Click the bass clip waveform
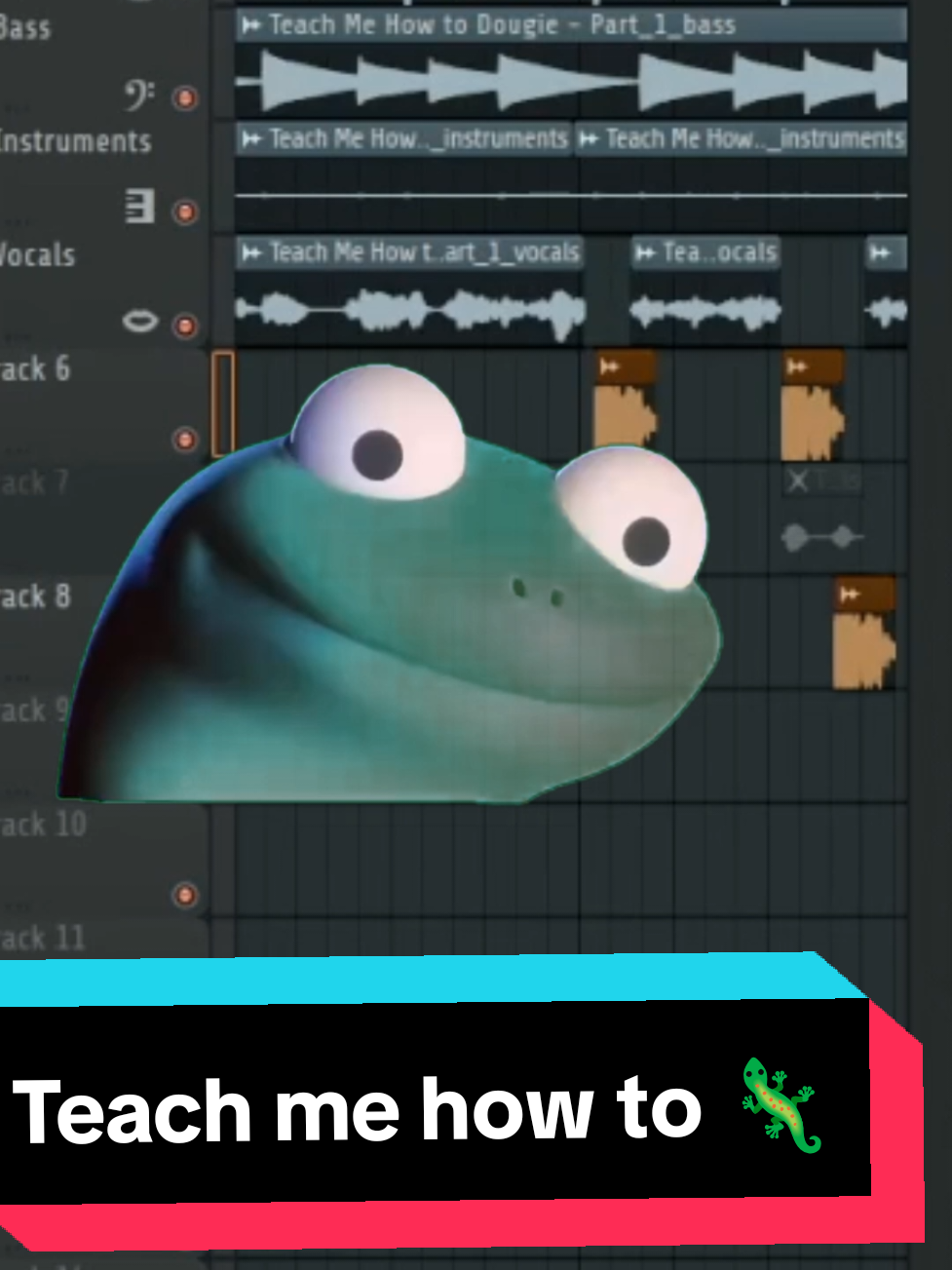This screenshot has width=952, height=1270. (571, 80)
